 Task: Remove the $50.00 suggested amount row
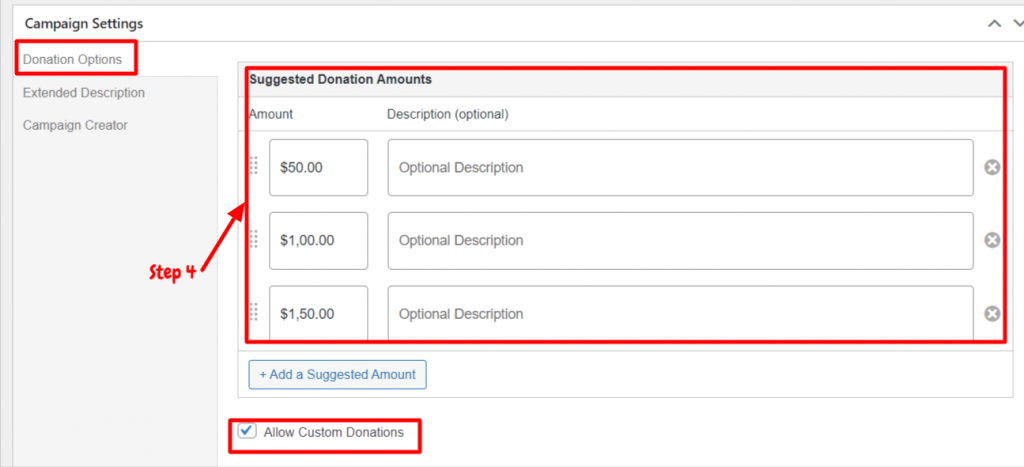992,168
